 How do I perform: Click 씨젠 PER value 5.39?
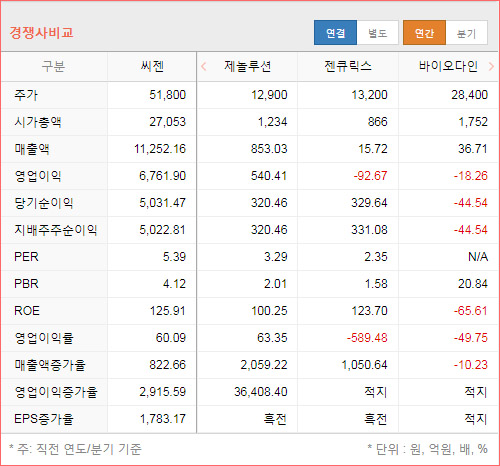pyautogui.click(x=174, y=257)
